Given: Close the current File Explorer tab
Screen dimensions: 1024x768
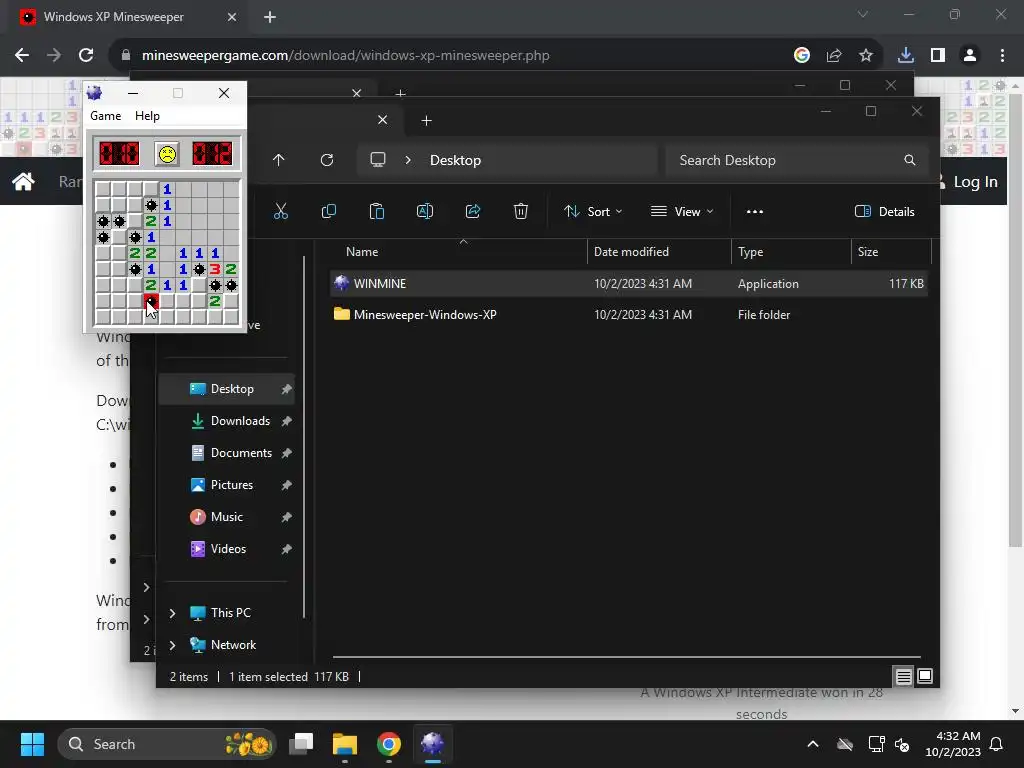Looking at the screenshot, I should coord(383,120).
